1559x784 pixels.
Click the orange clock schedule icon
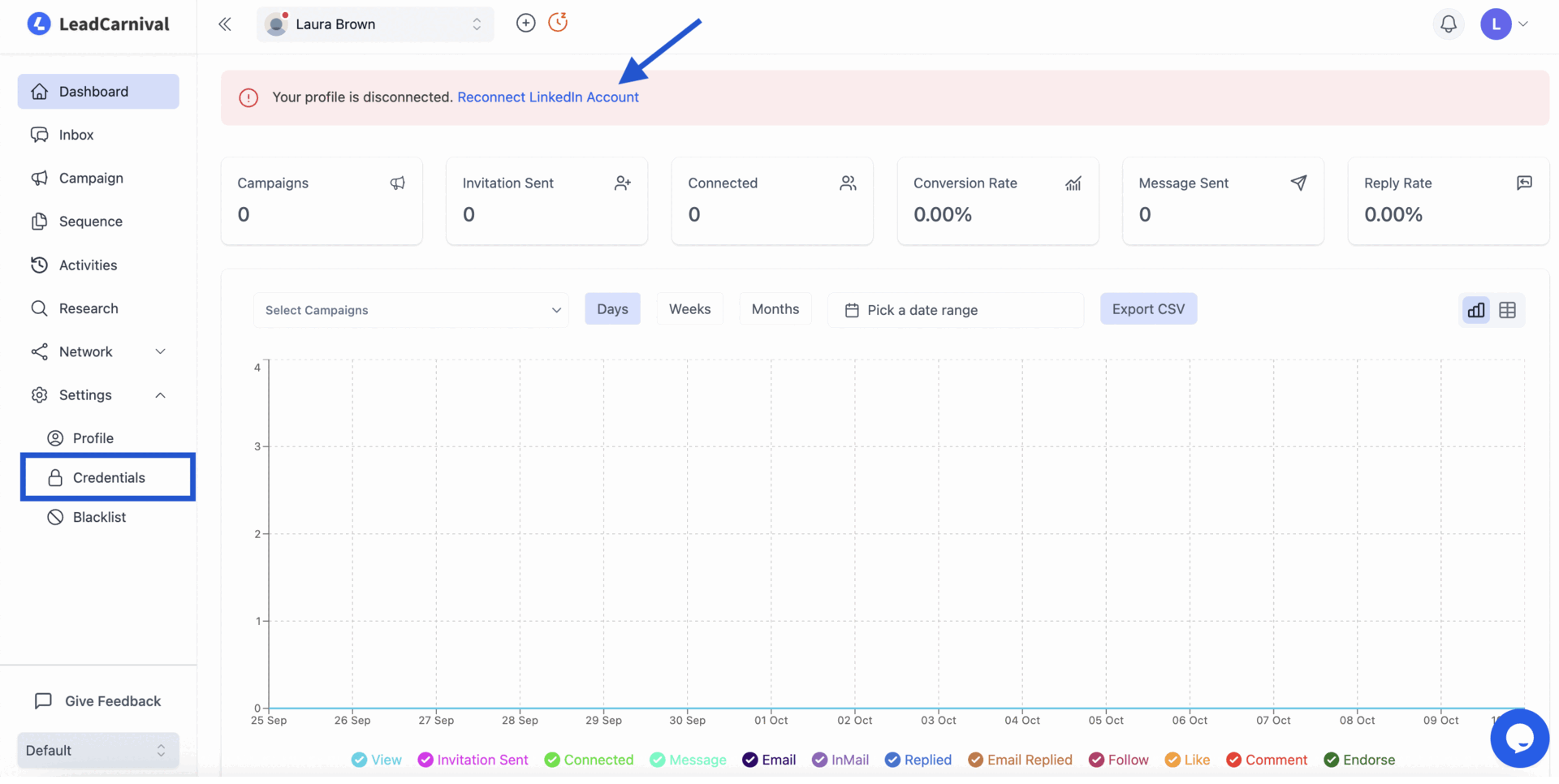point(558,23)
